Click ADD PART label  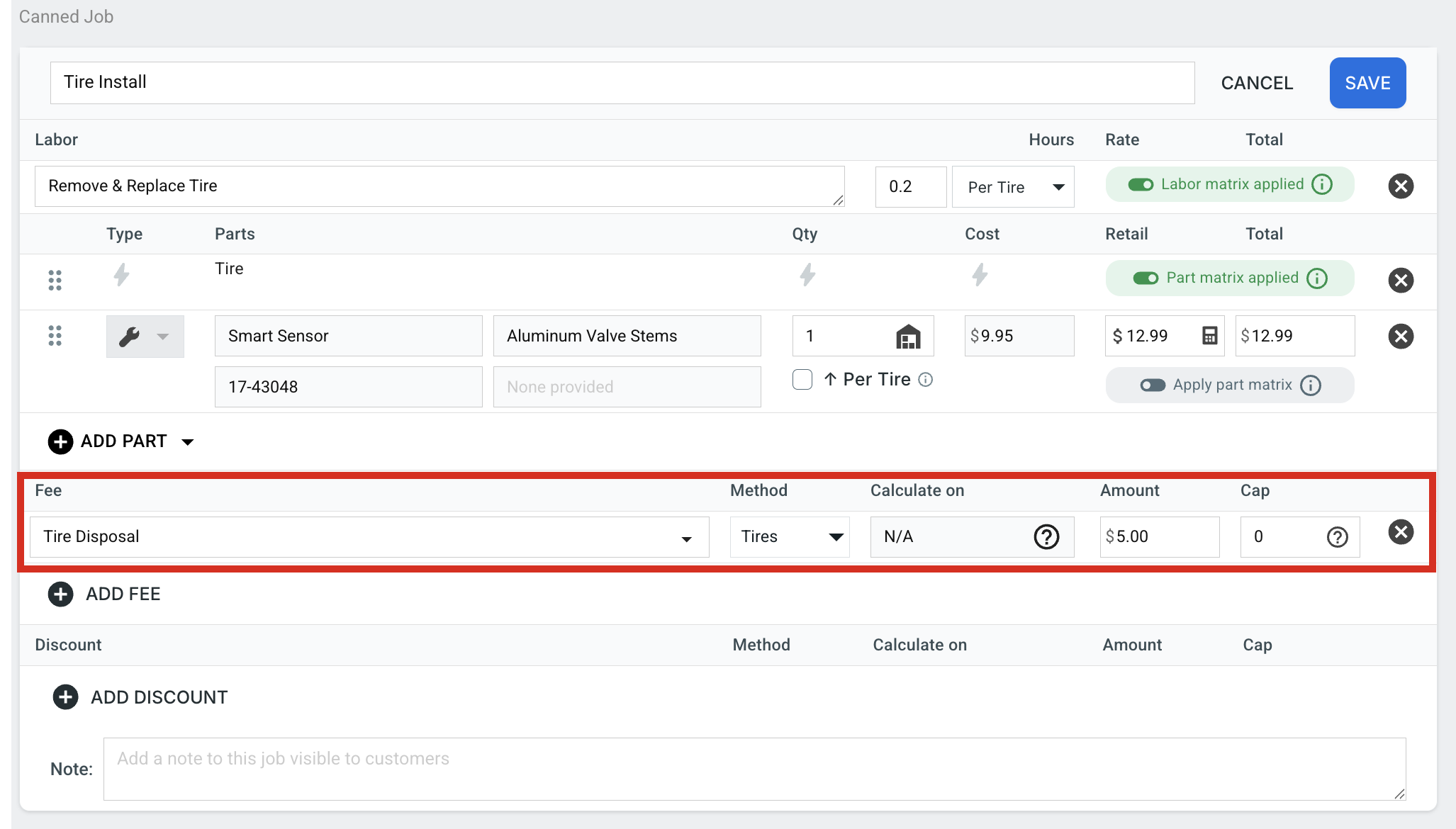(124, 441)
